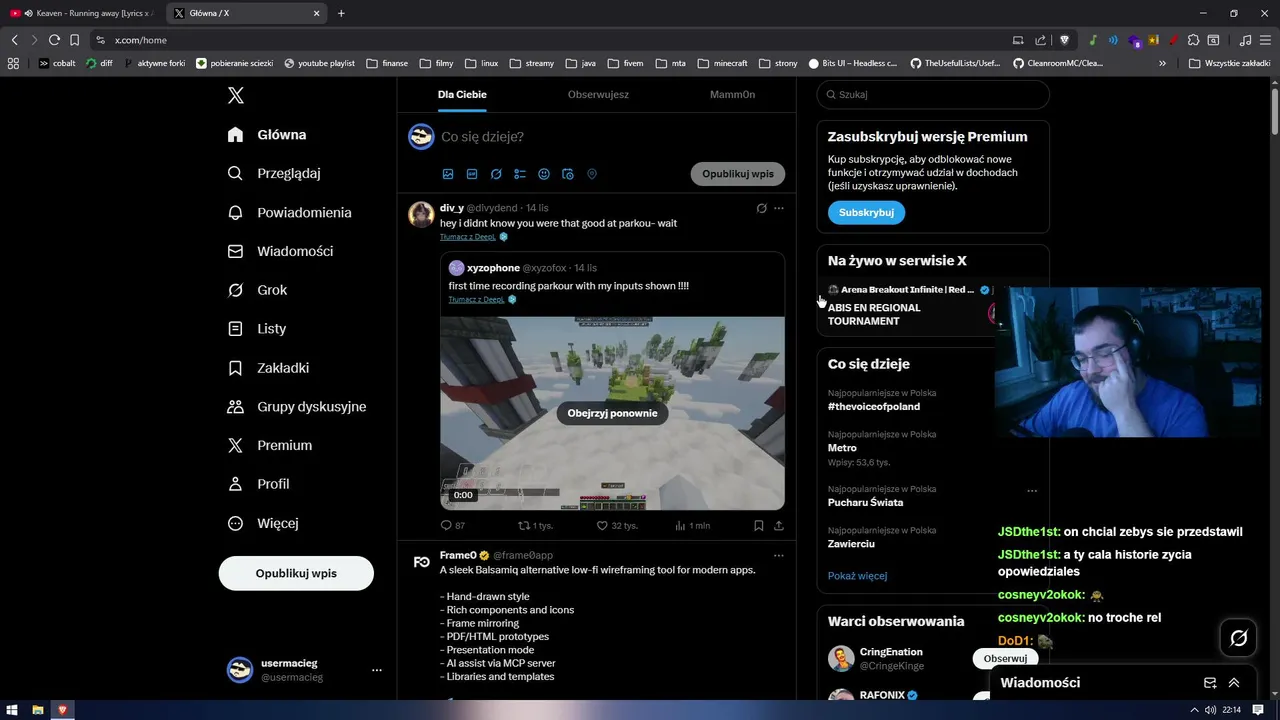Add media image to the new post
The image size is (1280, 720).
tap(448, 174)
